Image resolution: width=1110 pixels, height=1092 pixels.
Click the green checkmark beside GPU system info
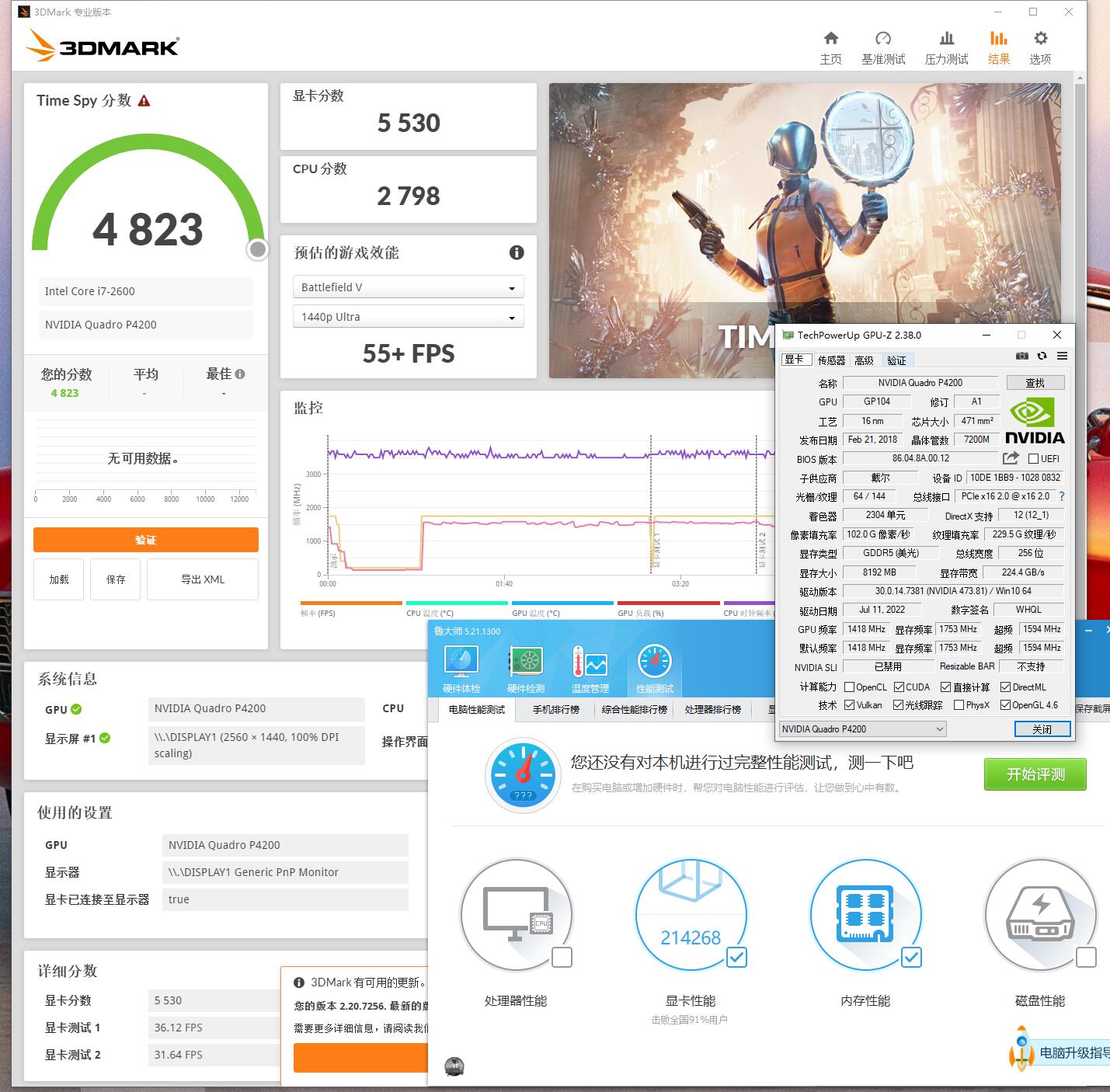click(x=76, y=709)
